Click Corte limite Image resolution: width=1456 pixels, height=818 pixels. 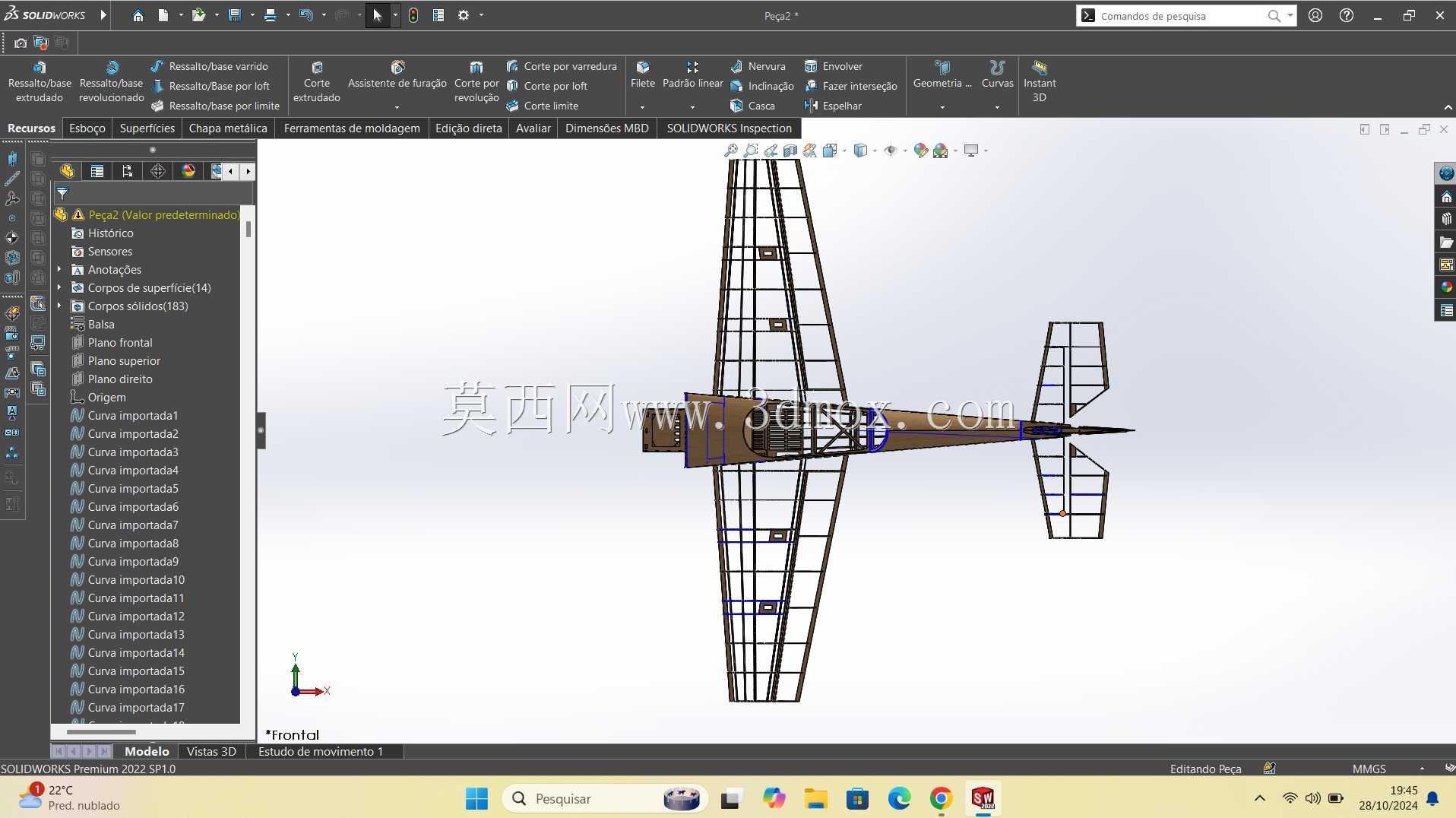tap(543, 106)
